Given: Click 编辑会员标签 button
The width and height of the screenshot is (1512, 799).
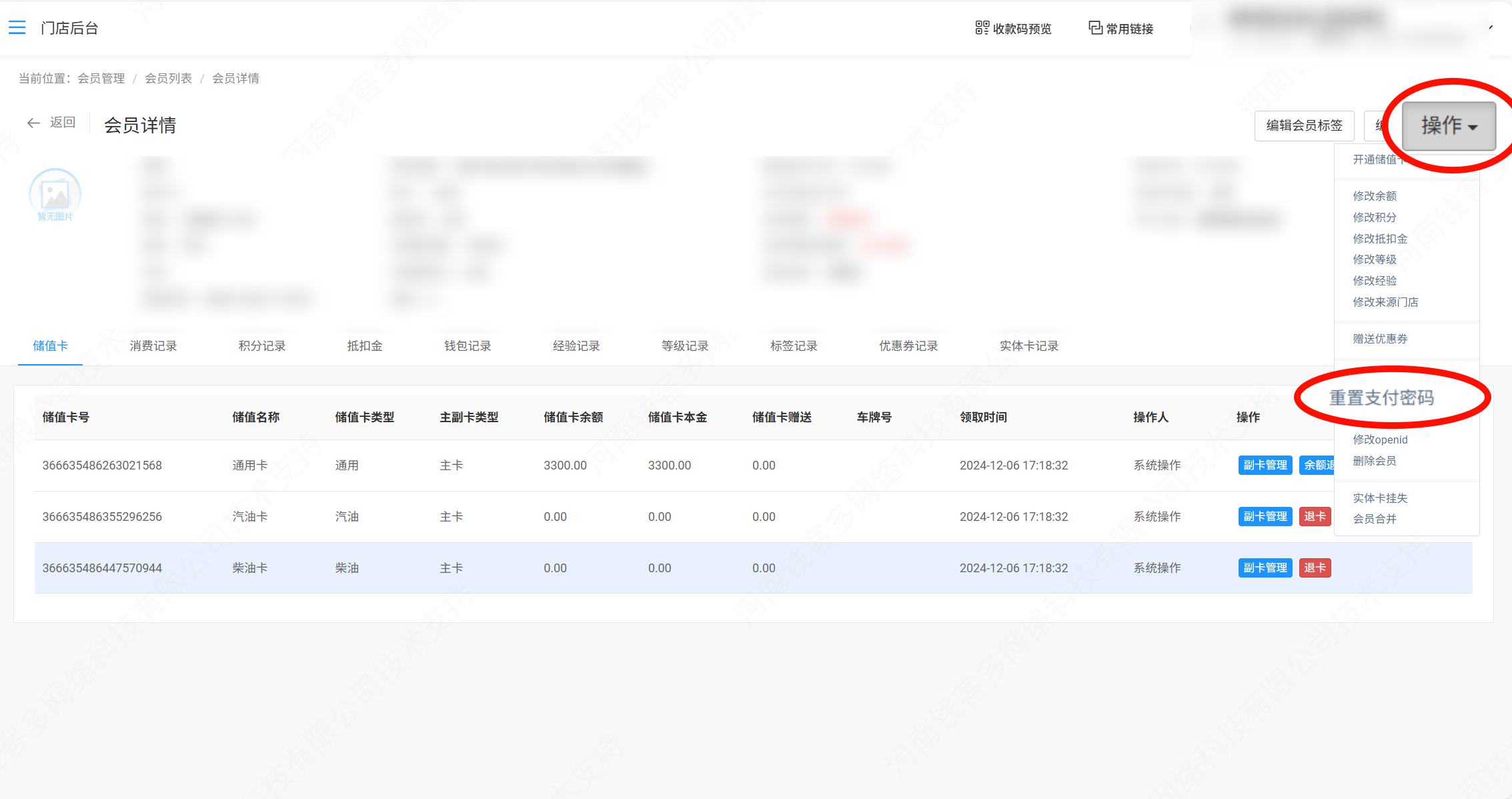Looking at the screenshot, I should point(1304,125).
